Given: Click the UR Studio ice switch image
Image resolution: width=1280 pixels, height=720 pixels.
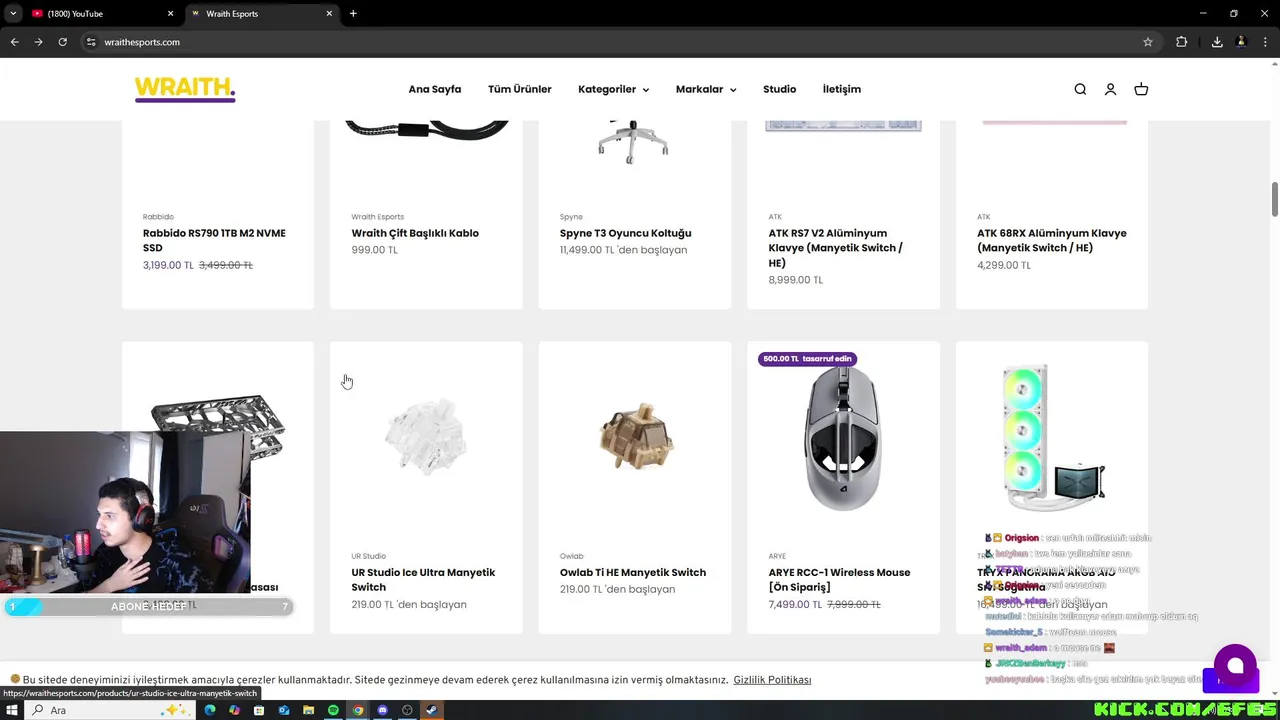Looking at the screenshot, I should [426, 438].
